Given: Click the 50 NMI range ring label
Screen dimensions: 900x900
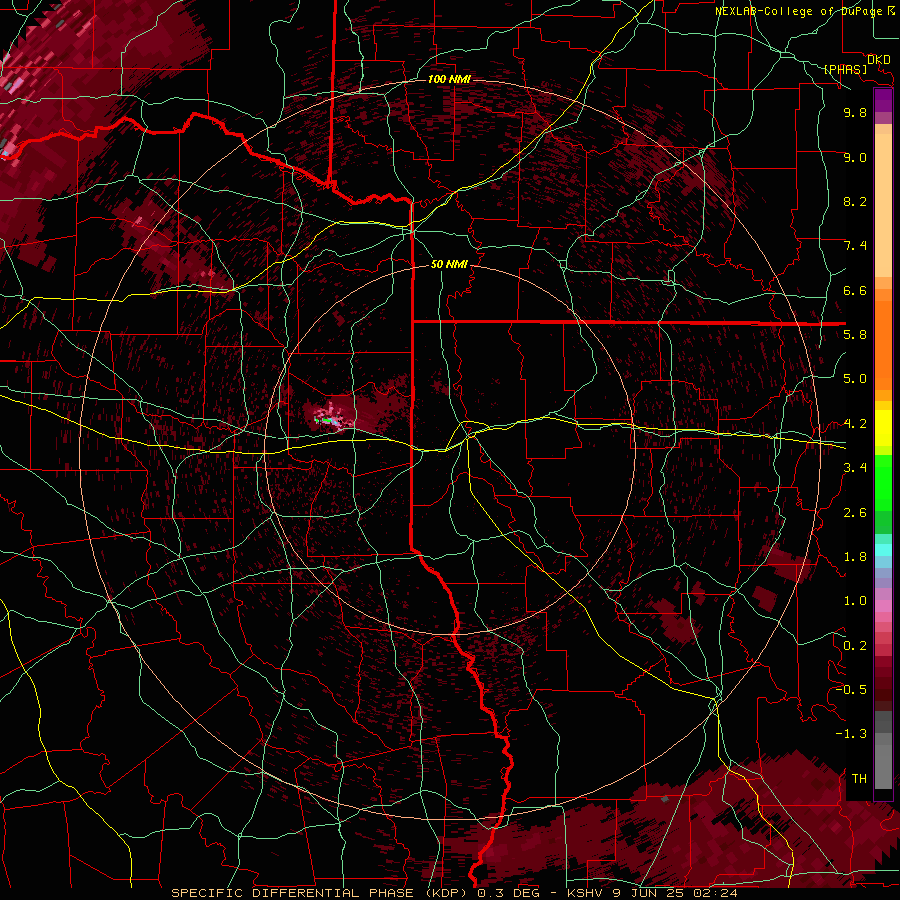Looking at the screenshot, I should click(x=449, y=265).
